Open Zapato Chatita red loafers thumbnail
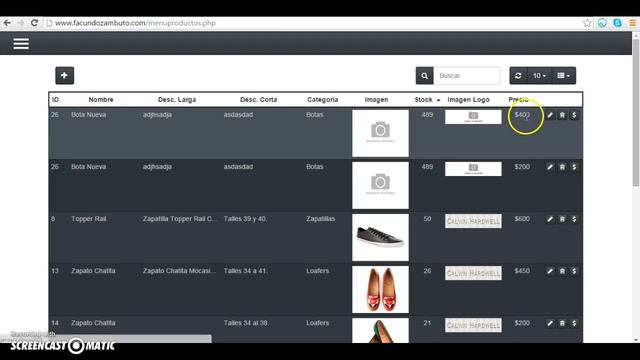640x360 pixels. [380, 289]
